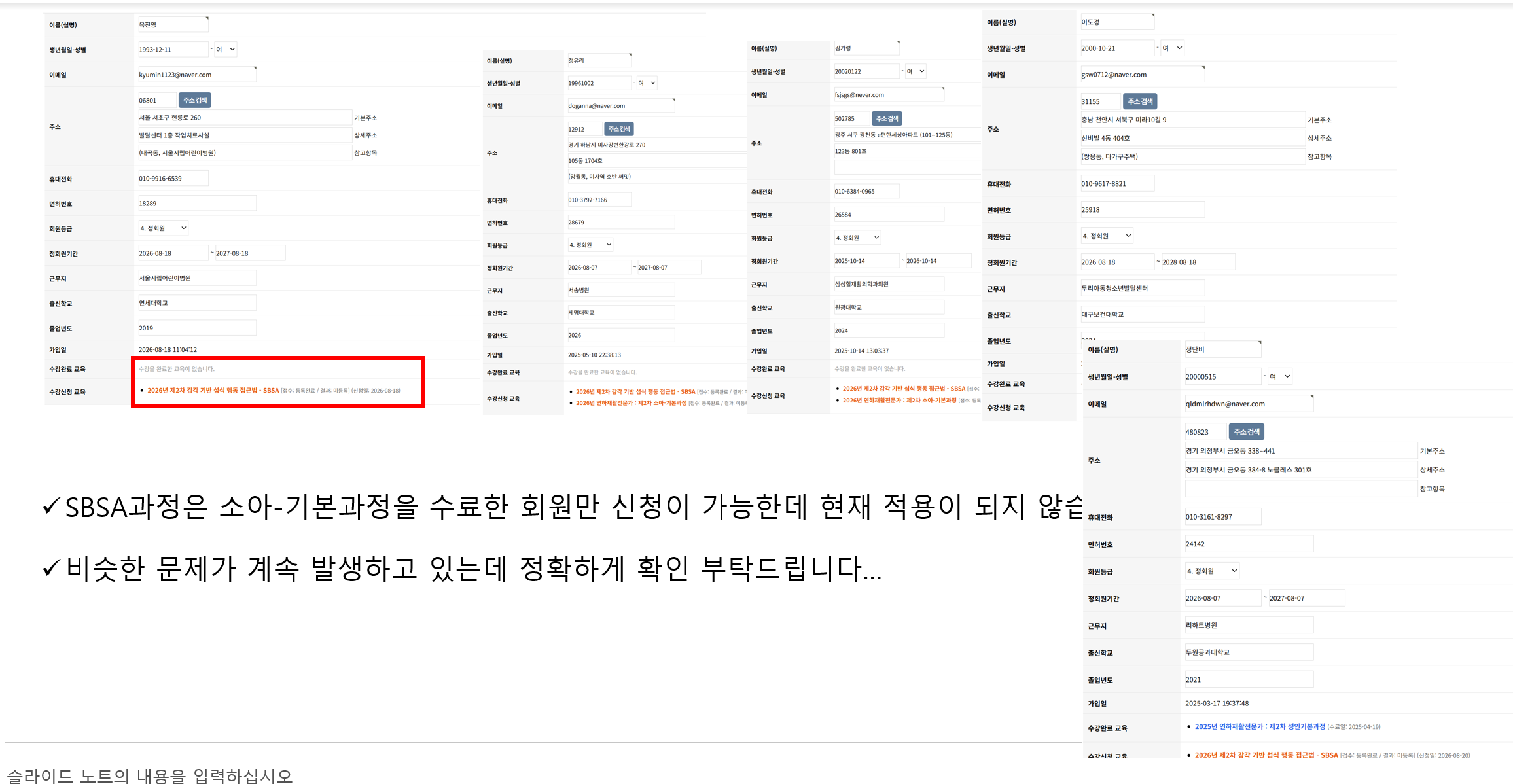Click the name field containing 육진영
This screenshot has width=1513, height=784.
(x=173, y=24)
